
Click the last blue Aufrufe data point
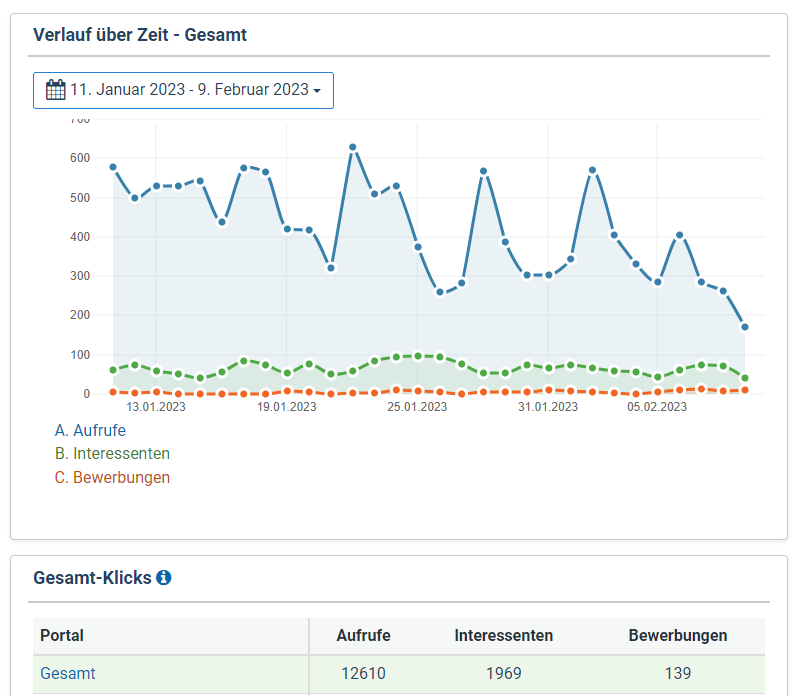coord(745,327)
